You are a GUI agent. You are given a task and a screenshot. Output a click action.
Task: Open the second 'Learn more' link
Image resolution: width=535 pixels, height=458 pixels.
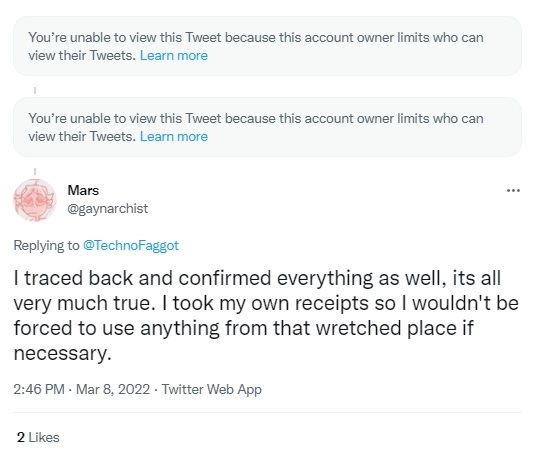click(174, 136)
